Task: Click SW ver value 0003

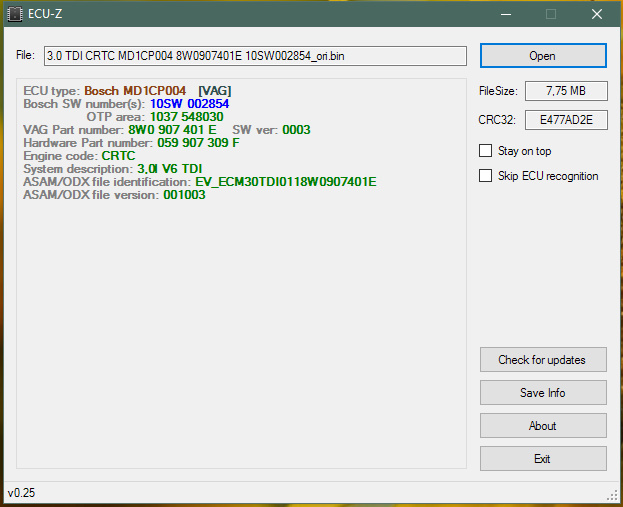Action: (296, 130)
